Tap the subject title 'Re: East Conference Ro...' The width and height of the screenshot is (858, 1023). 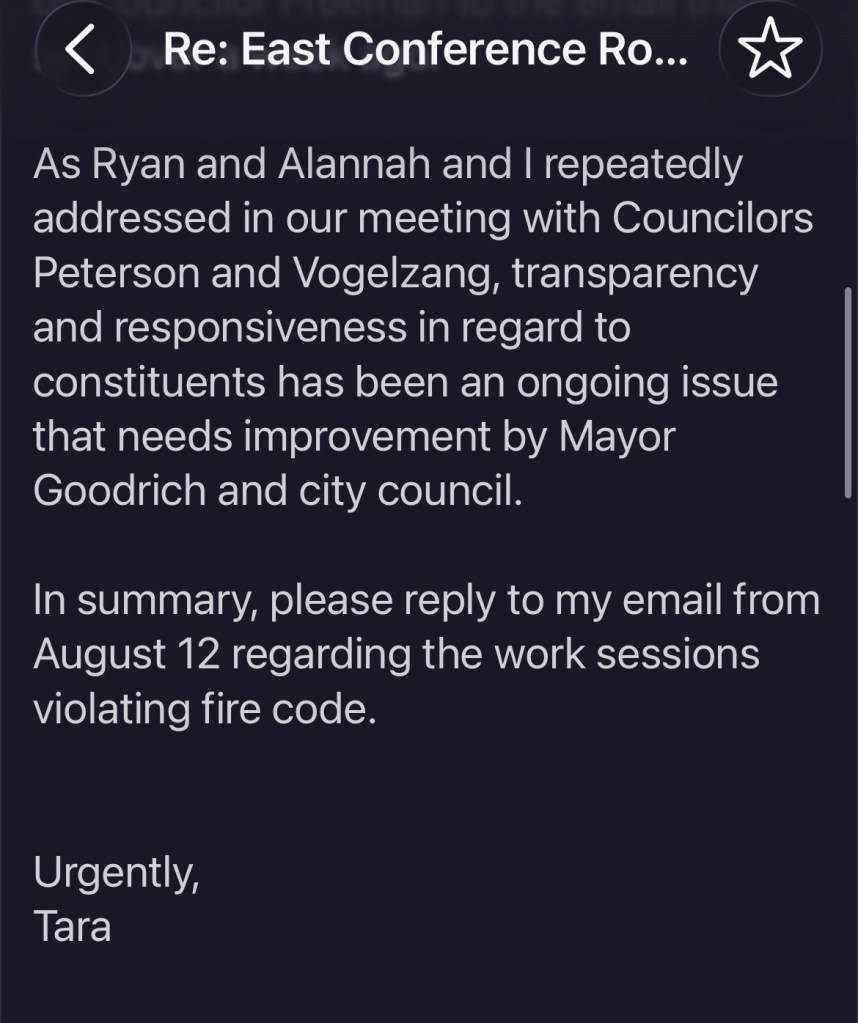point(425,50)
